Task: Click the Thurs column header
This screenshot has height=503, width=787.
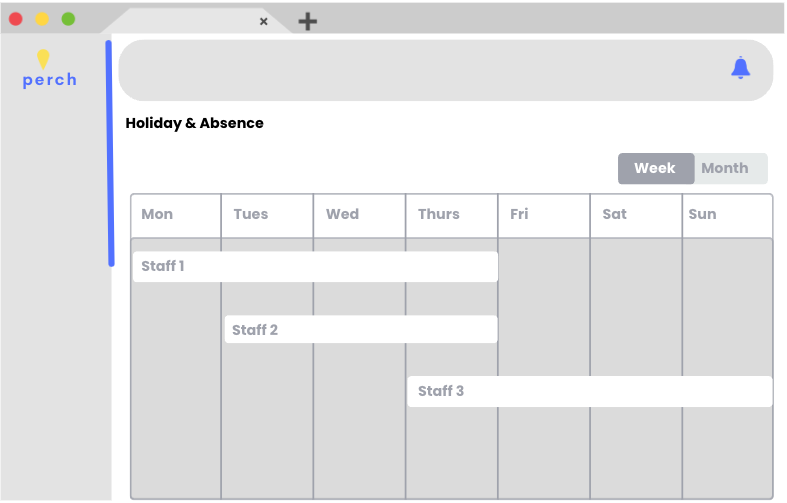Action: pyautogui.click(x=452, y=215)
